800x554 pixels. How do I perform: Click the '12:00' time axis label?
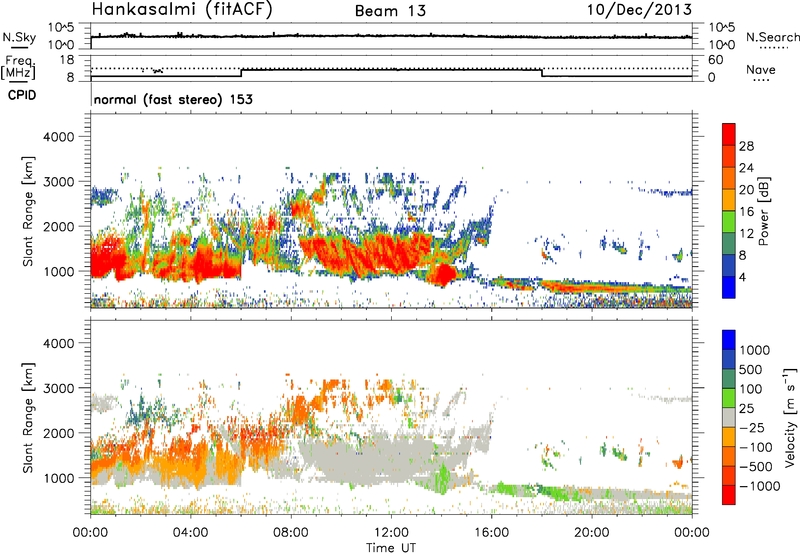click(x=391, y=533)
